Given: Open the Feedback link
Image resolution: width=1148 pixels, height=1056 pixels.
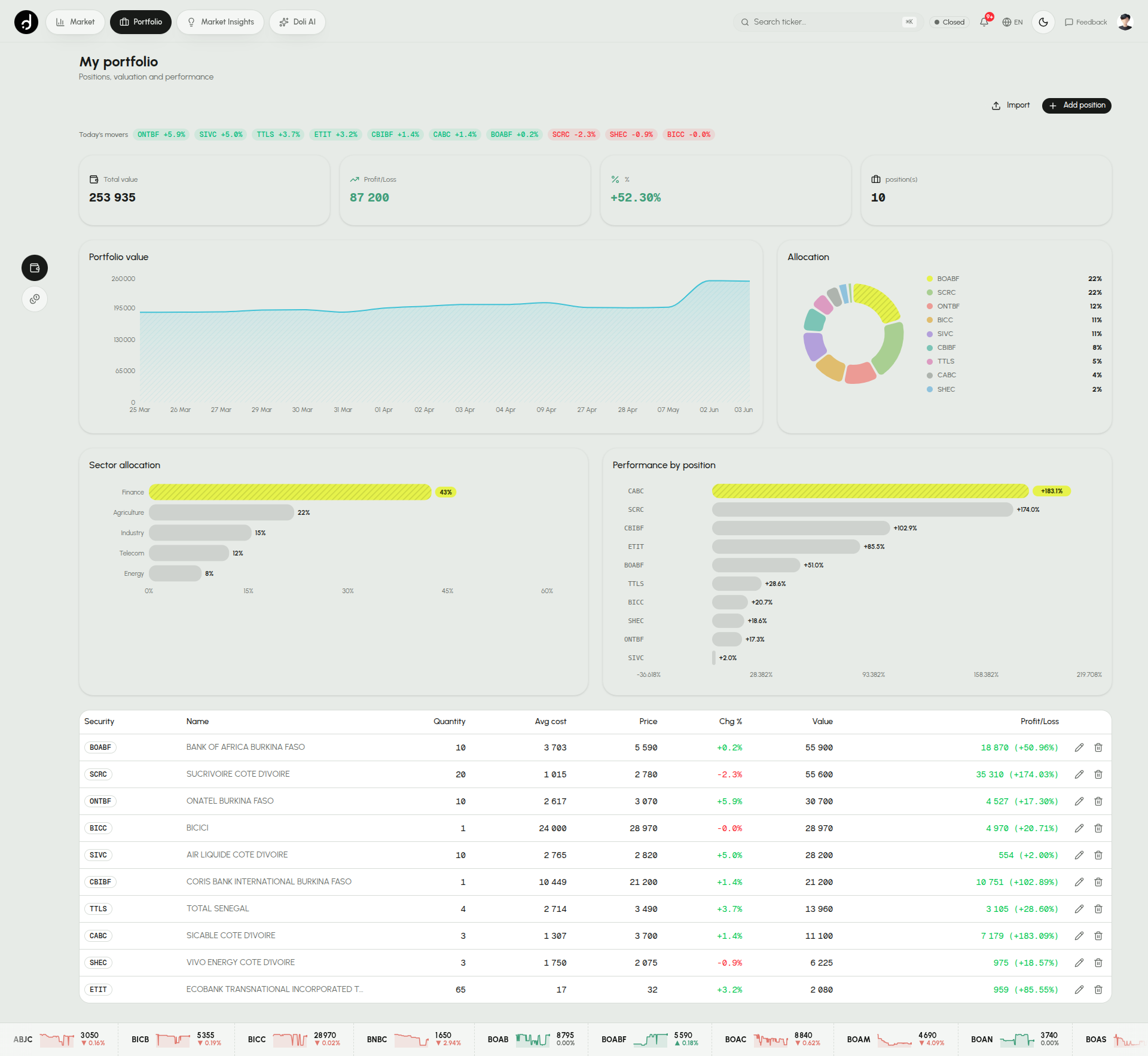Looking at the screenshot, I should 1086,22.
